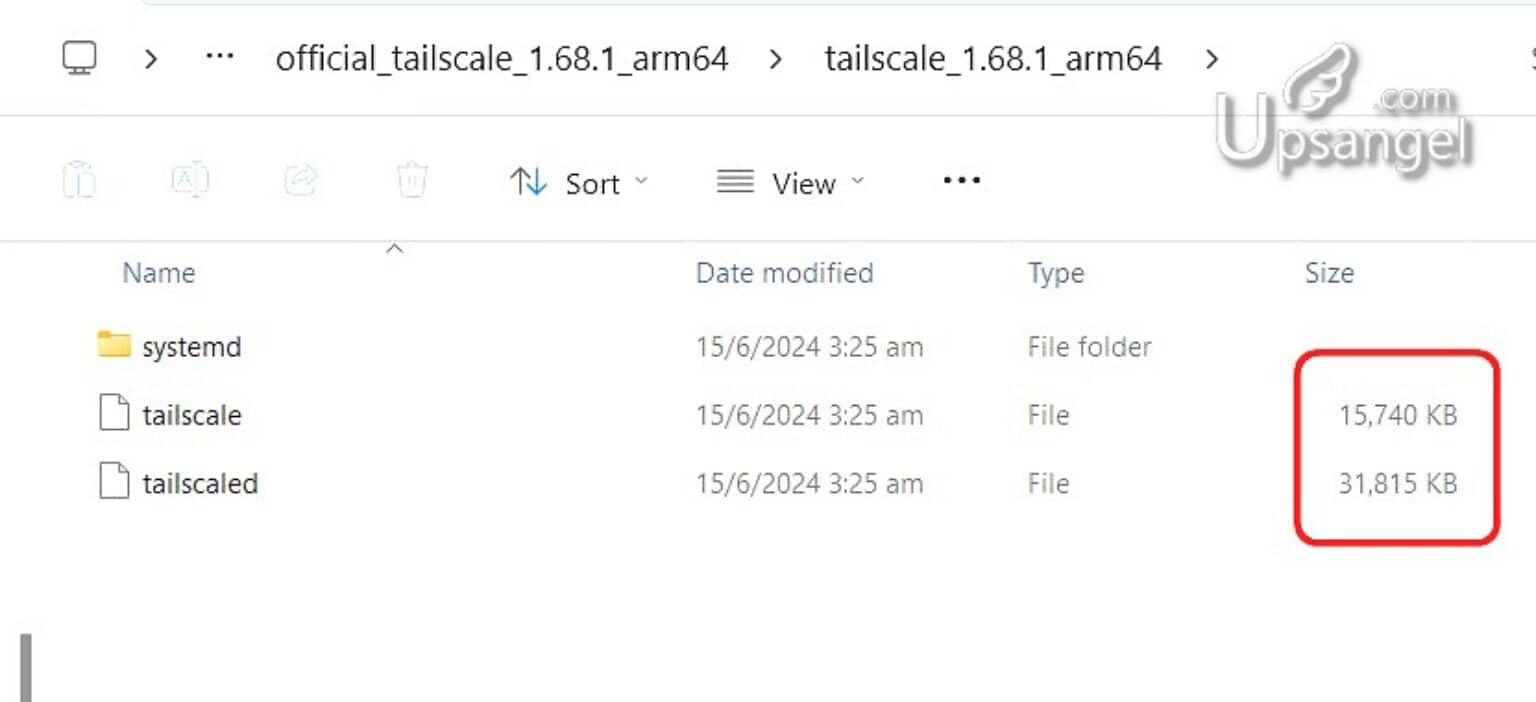Sort files by Date modified column

coord(784,272)
